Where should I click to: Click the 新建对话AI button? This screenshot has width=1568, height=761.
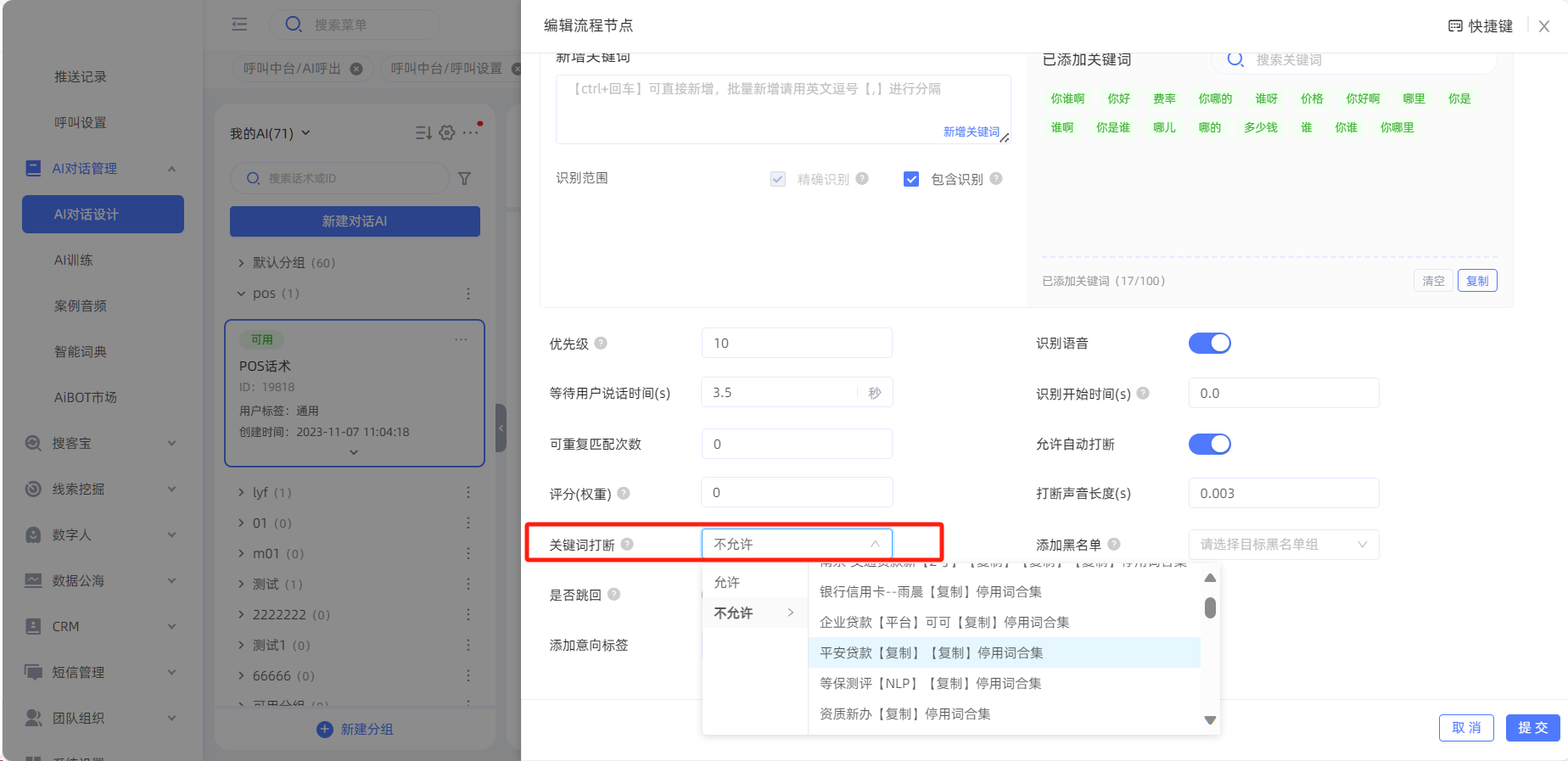pos(355,221)
